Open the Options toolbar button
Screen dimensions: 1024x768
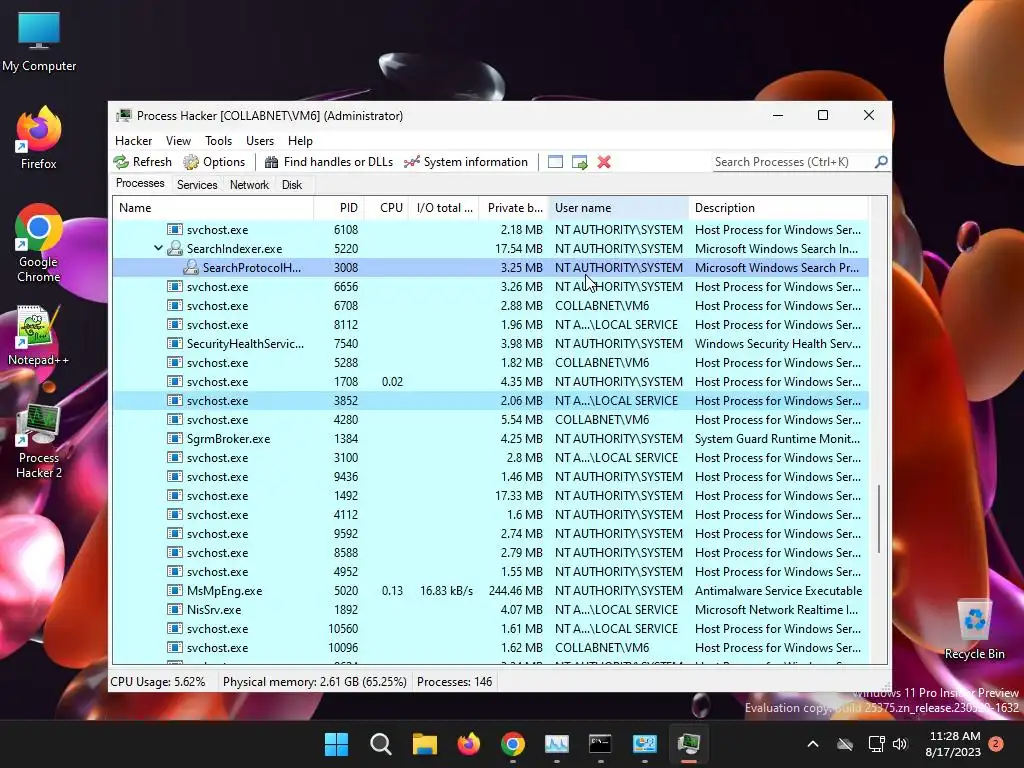coord(214,162)
